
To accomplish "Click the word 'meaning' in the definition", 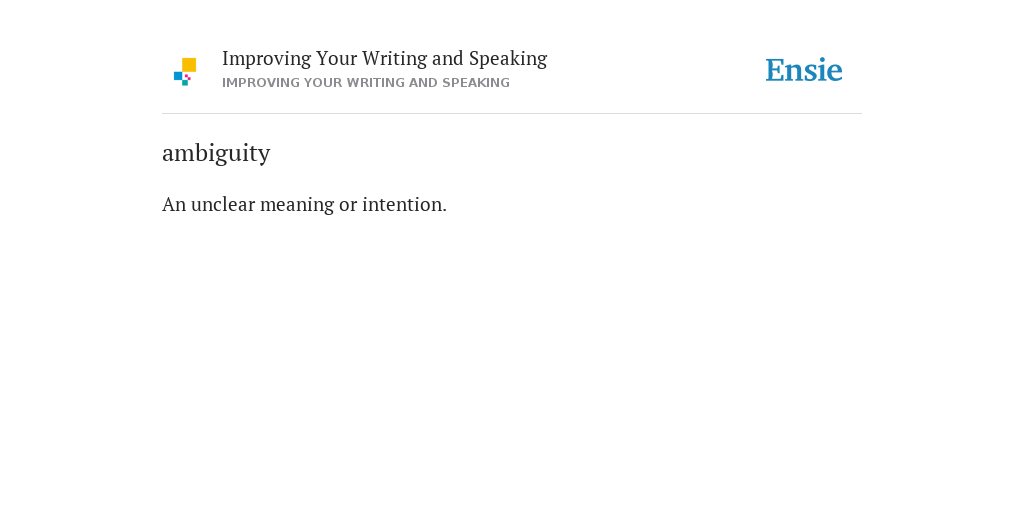I will pos(297,205).
